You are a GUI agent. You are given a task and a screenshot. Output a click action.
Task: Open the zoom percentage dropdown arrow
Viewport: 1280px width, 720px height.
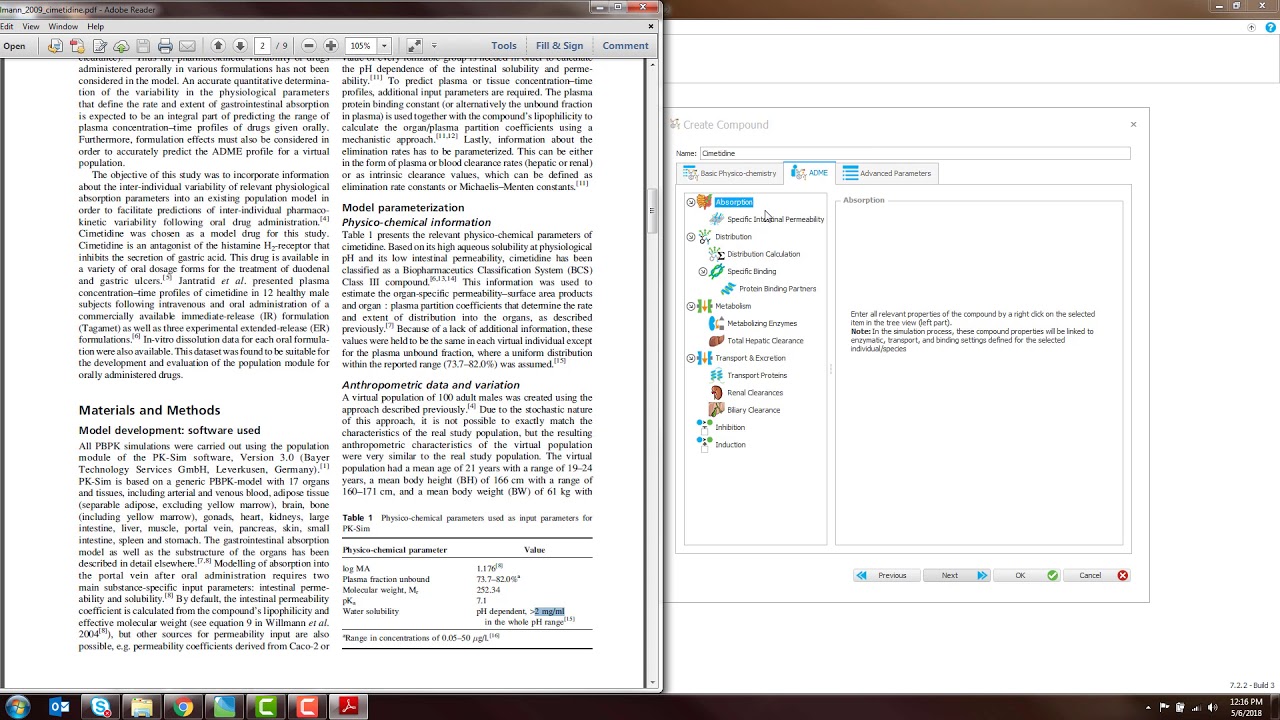click(x=383, y=46)
